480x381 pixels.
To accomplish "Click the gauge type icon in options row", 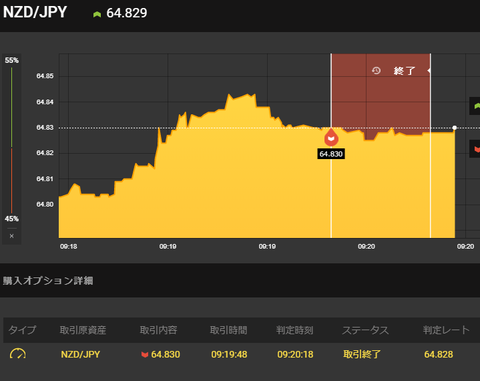I will click(18, 354).
